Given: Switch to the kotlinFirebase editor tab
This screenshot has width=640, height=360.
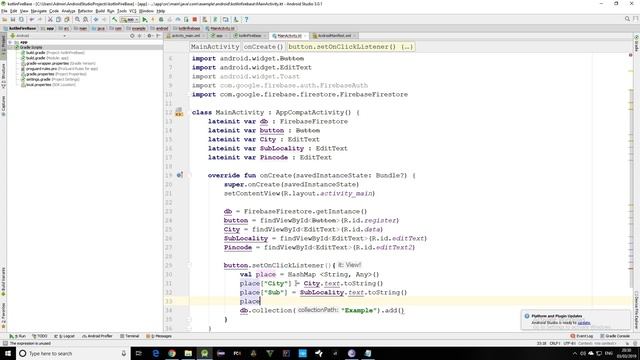Looking at the screenshot, I should (x=249, y=36).
